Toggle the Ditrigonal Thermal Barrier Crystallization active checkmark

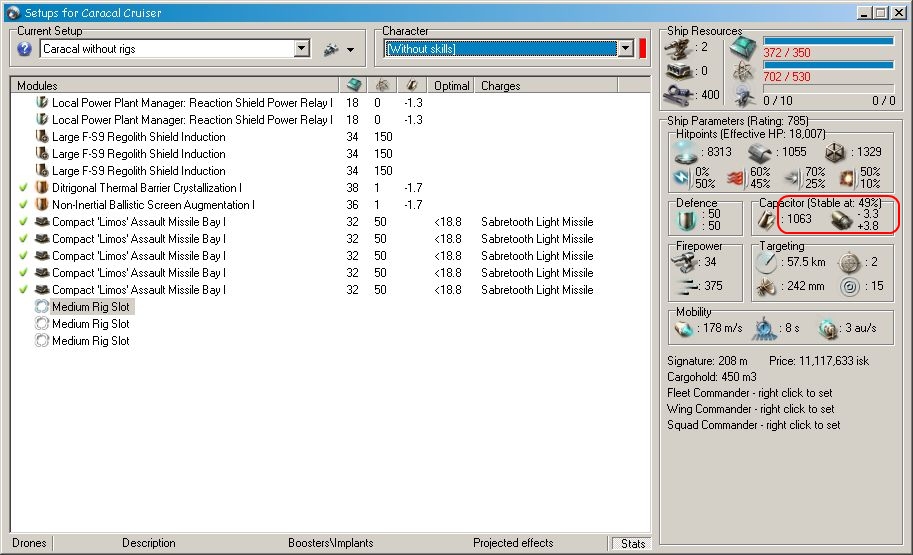(22, 188)
